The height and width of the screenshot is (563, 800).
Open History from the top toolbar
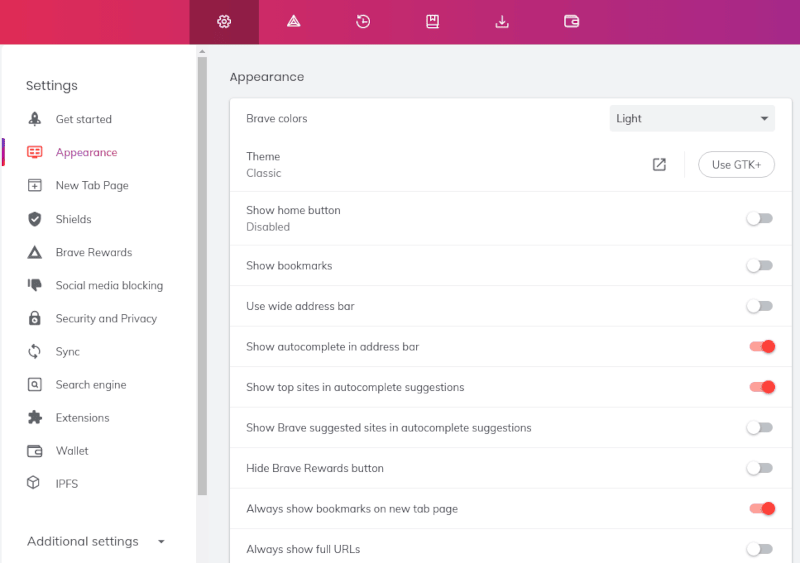(x=363, y=21)
